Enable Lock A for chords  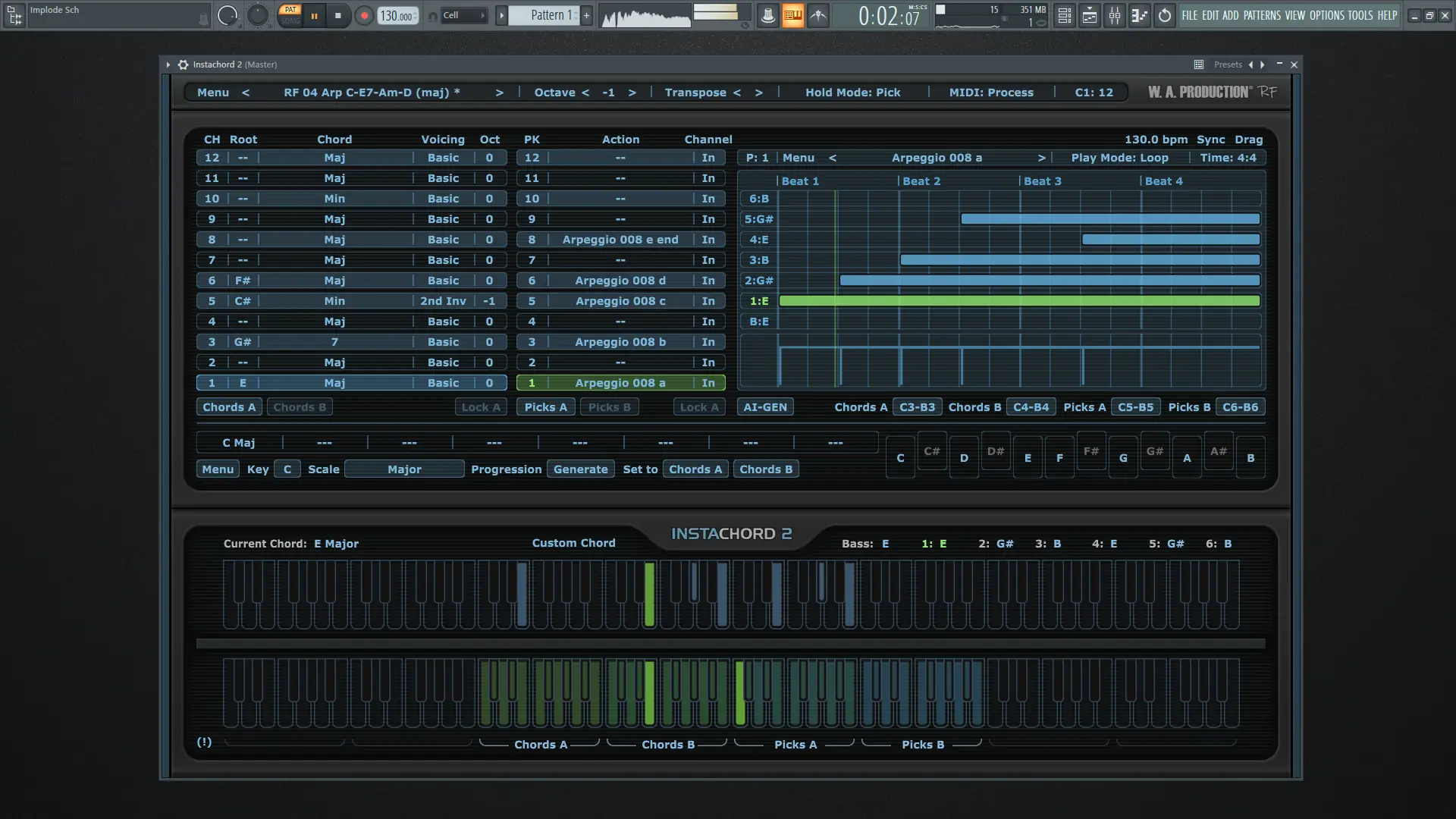(x=481, y=407)
